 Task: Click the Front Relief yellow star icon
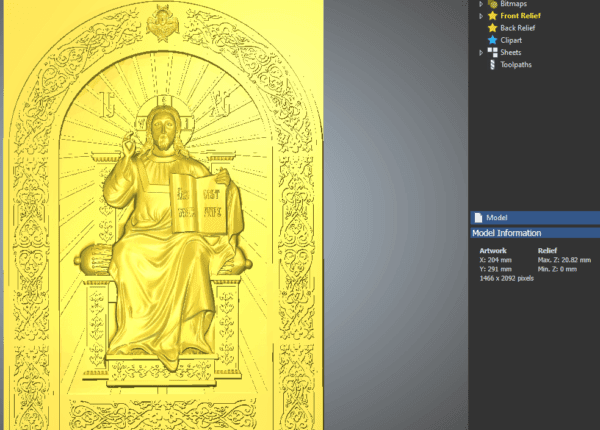(493, 16)
